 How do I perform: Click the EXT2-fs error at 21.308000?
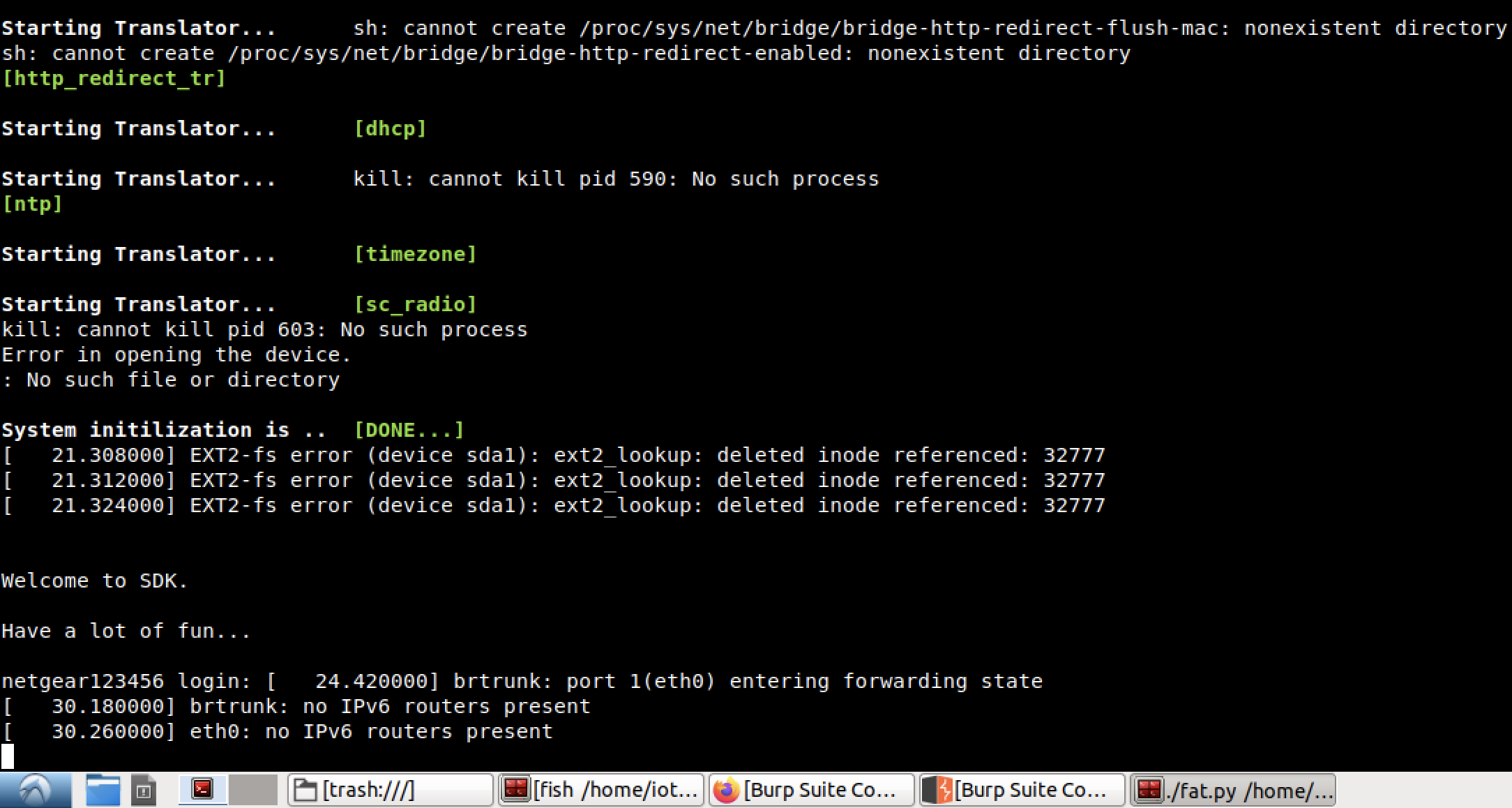[554, 455]
